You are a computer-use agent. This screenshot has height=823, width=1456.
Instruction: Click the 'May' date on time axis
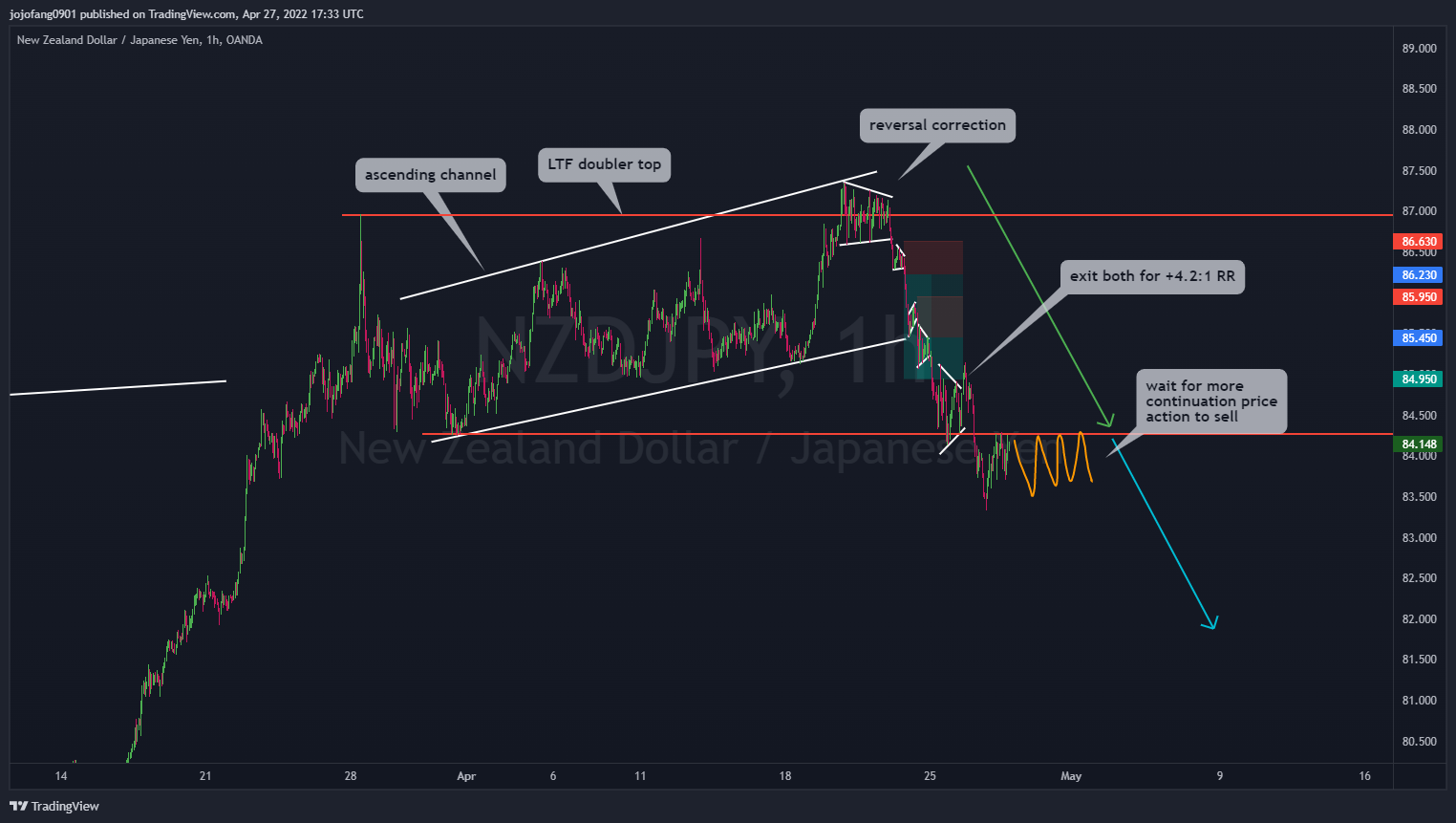pyautogui.click(x=1071, y=776)
